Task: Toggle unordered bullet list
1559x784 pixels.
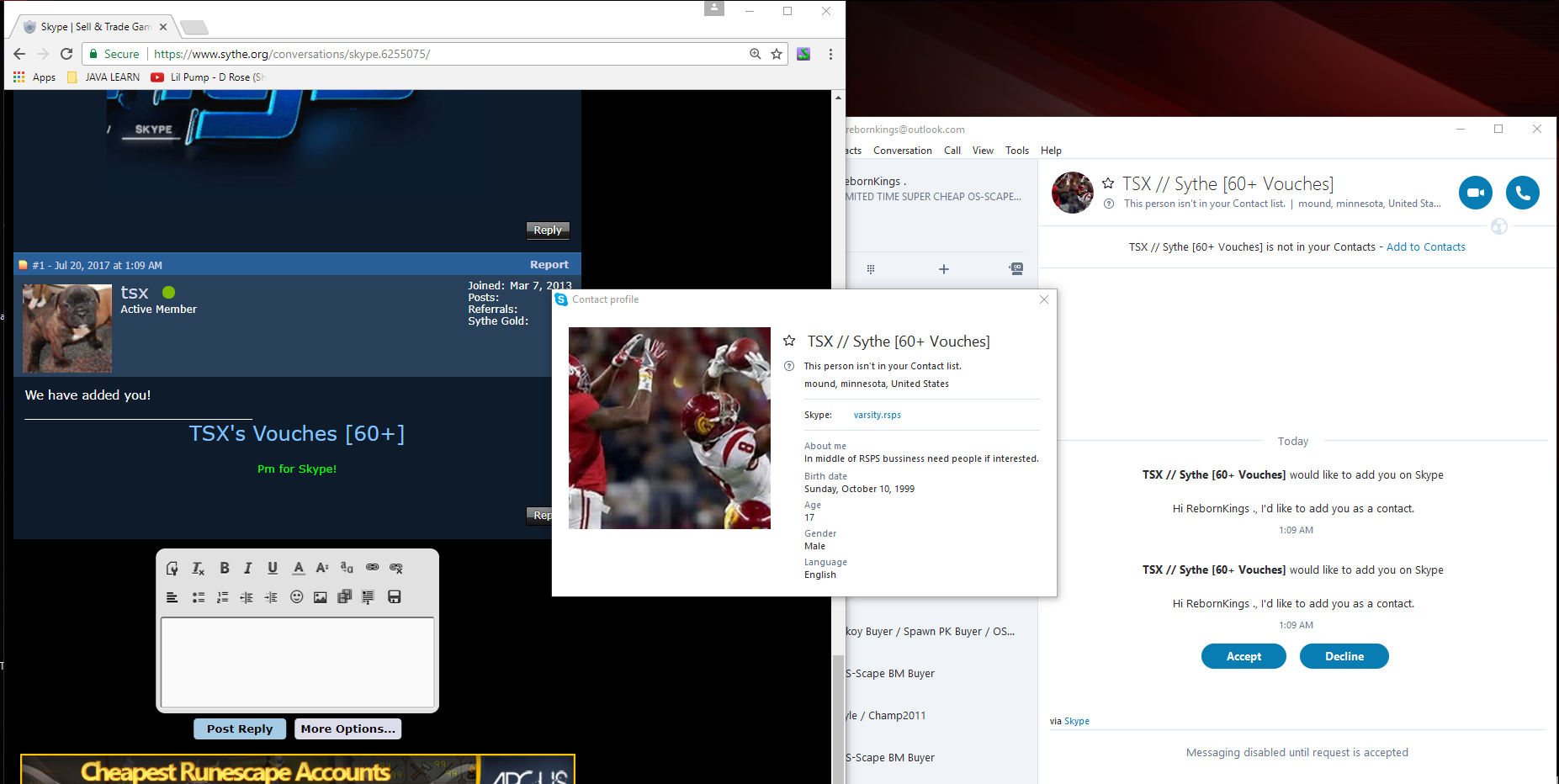Action: click(199, 597)
